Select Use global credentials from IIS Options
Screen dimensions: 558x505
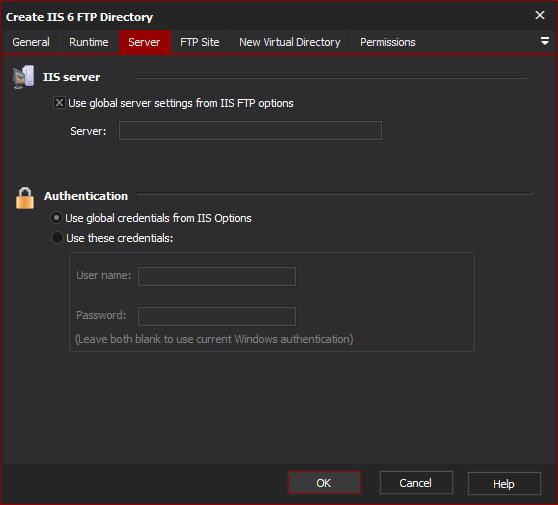click(x=56, y=218)
